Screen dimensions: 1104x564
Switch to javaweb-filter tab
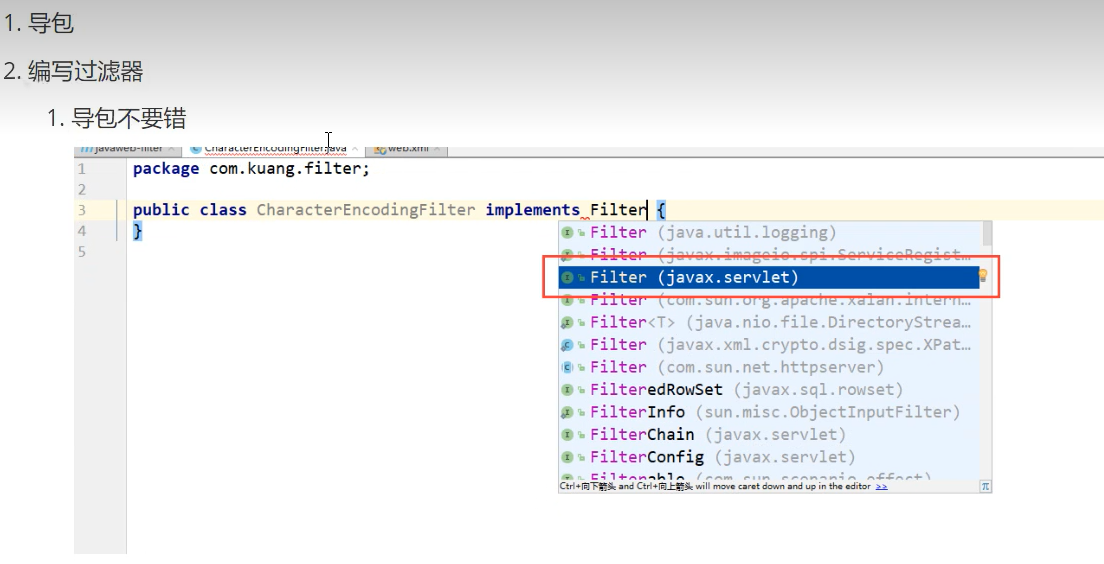point(128,149)
